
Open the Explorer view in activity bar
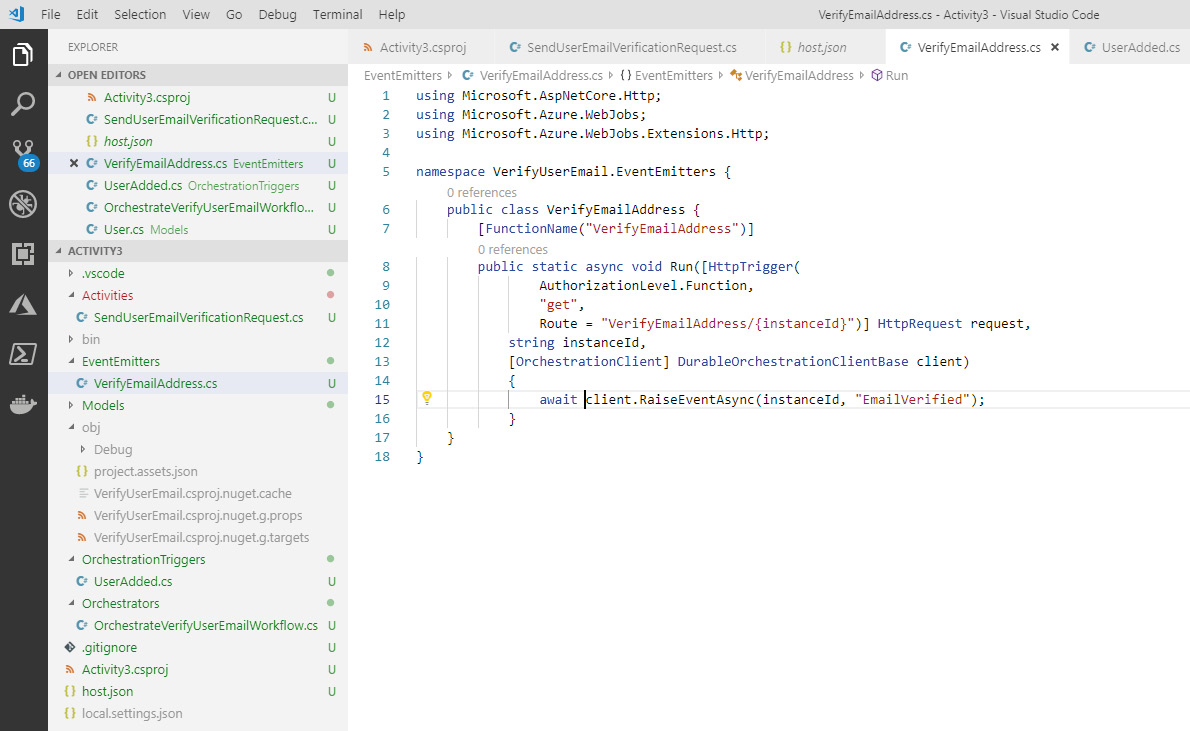(23, 55)
